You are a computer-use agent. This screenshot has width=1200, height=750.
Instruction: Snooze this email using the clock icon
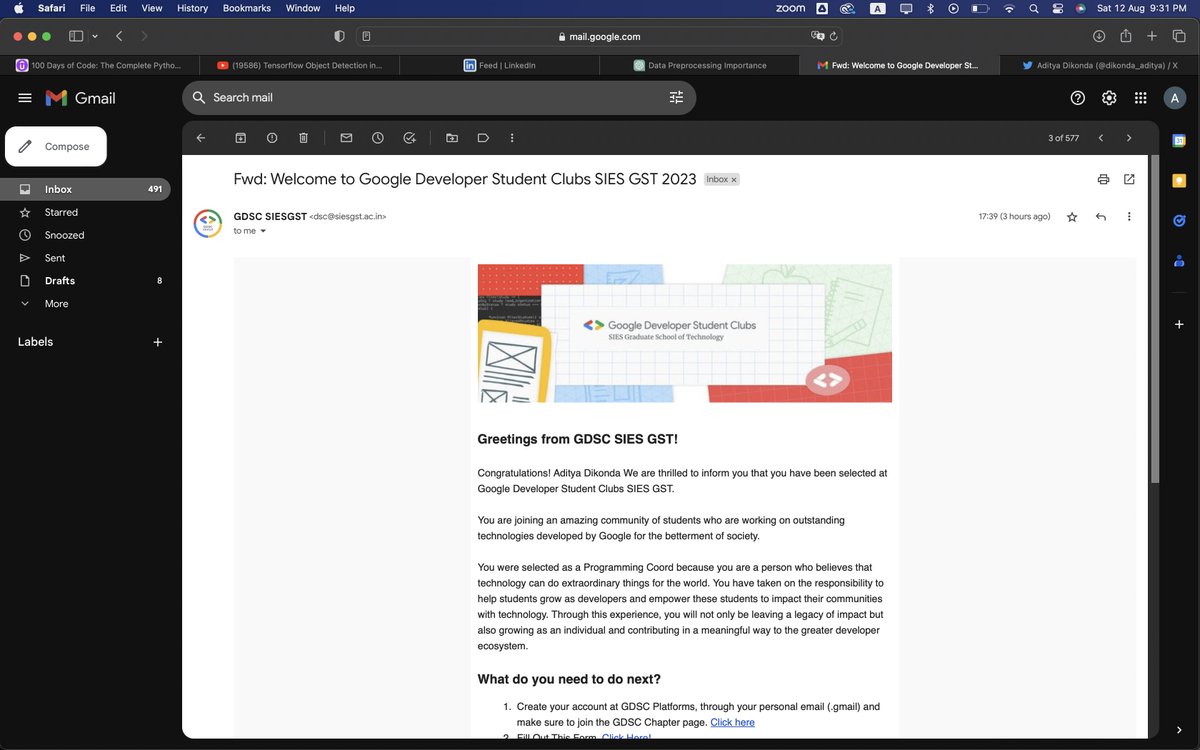pos(378,138)
